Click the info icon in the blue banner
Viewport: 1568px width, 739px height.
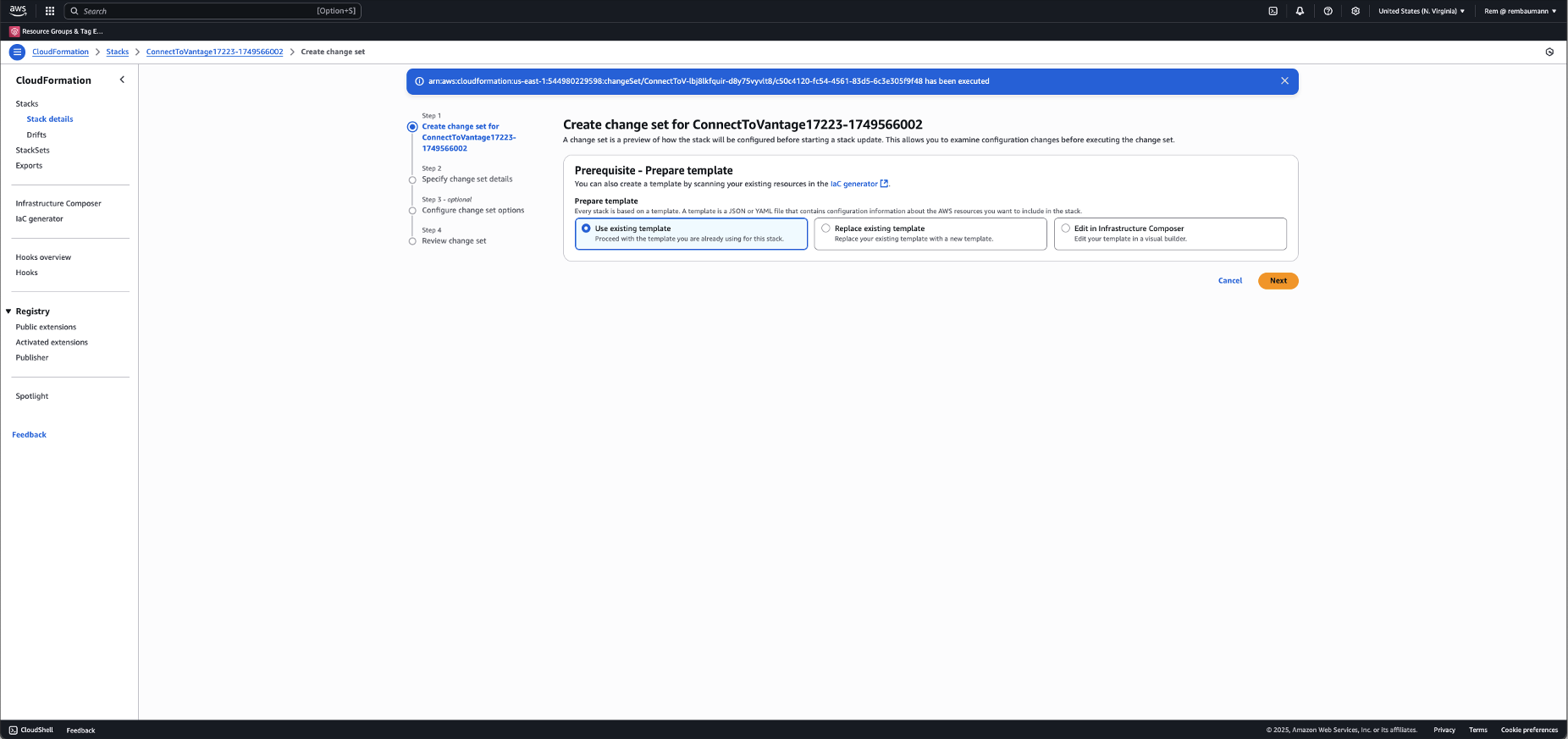419,81
